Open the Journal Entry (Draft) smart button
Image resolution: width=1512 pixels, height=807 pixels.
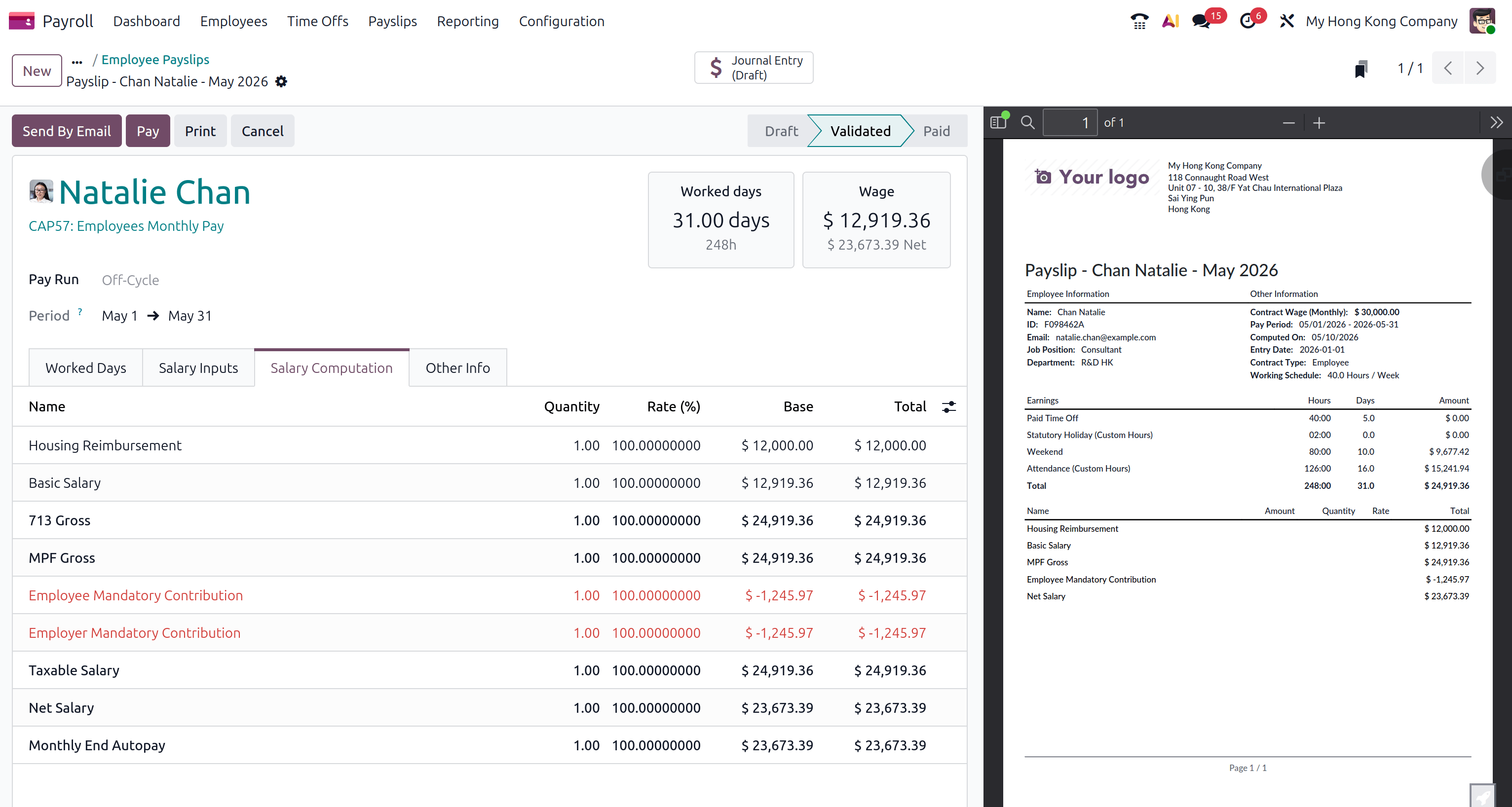tap(754, 68)
